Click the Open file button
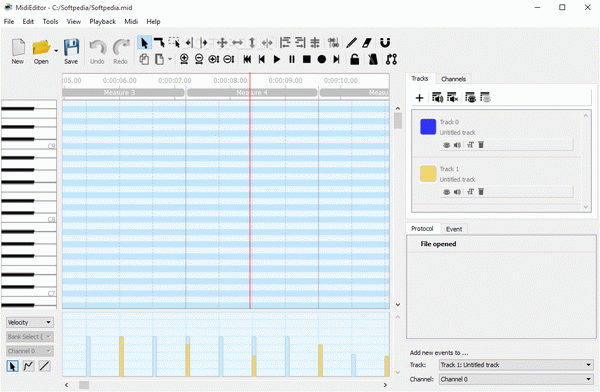Viewport: 600px width, 392px height. (41, 51)
